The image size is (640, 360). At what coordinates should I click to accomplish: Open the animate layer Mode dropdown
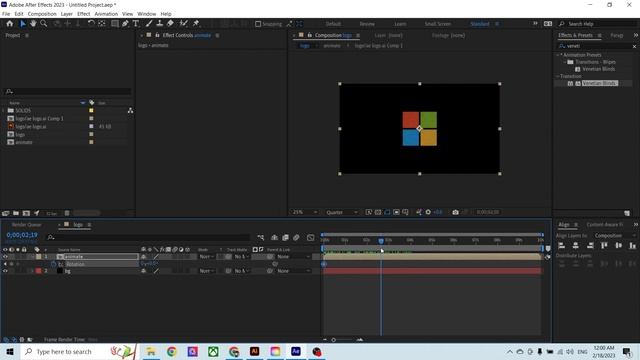click(x=206, y=257)
